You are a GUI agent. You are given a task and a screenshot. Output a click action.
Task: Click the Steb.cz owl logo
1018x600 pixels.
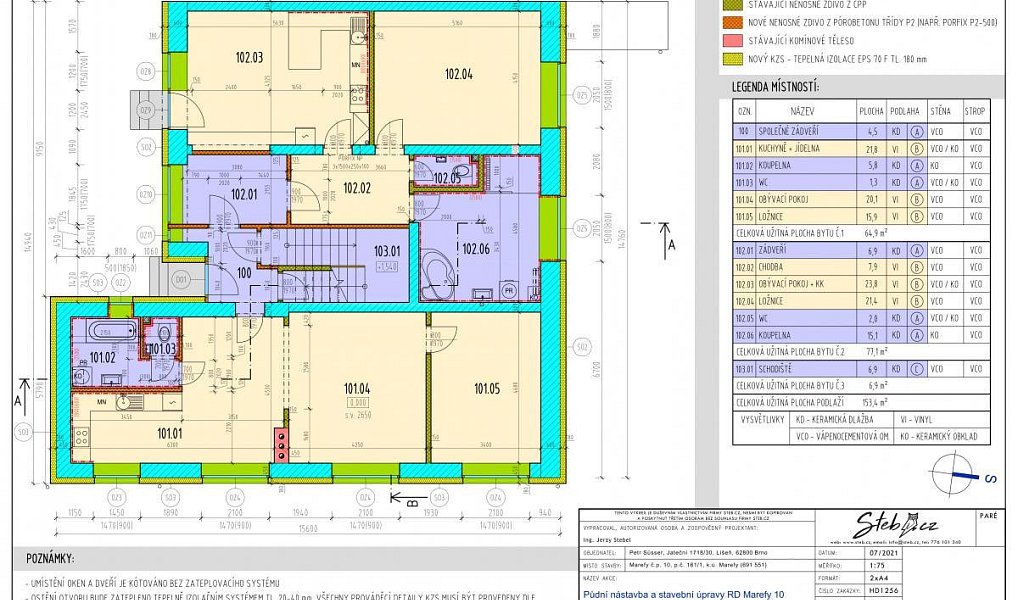pyautogui.click(x=898, y=525)
